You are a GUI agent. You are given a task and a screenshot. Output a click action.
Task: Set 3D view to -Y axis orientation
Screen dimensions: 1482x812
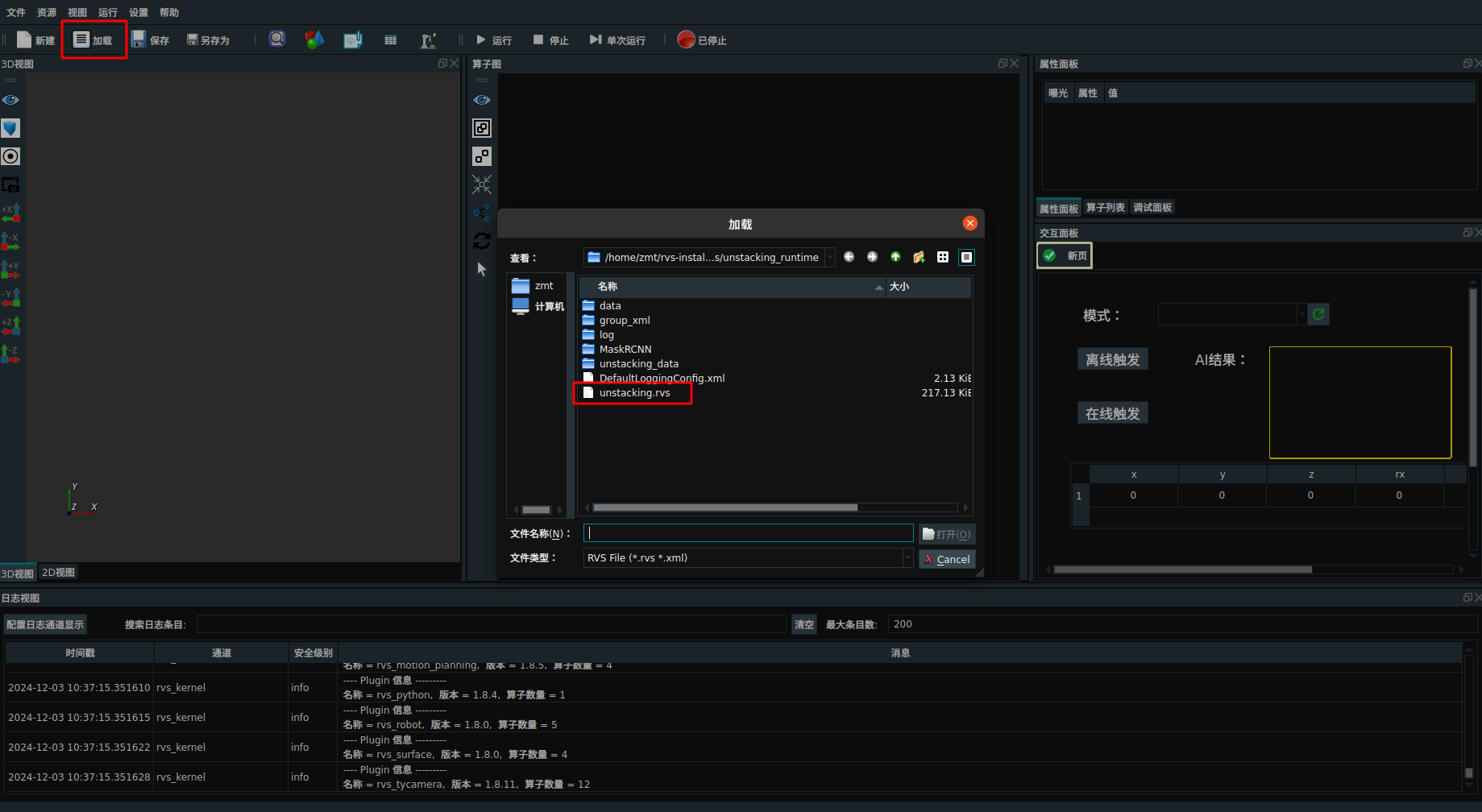pyautogui.click(x=10, y=297)
